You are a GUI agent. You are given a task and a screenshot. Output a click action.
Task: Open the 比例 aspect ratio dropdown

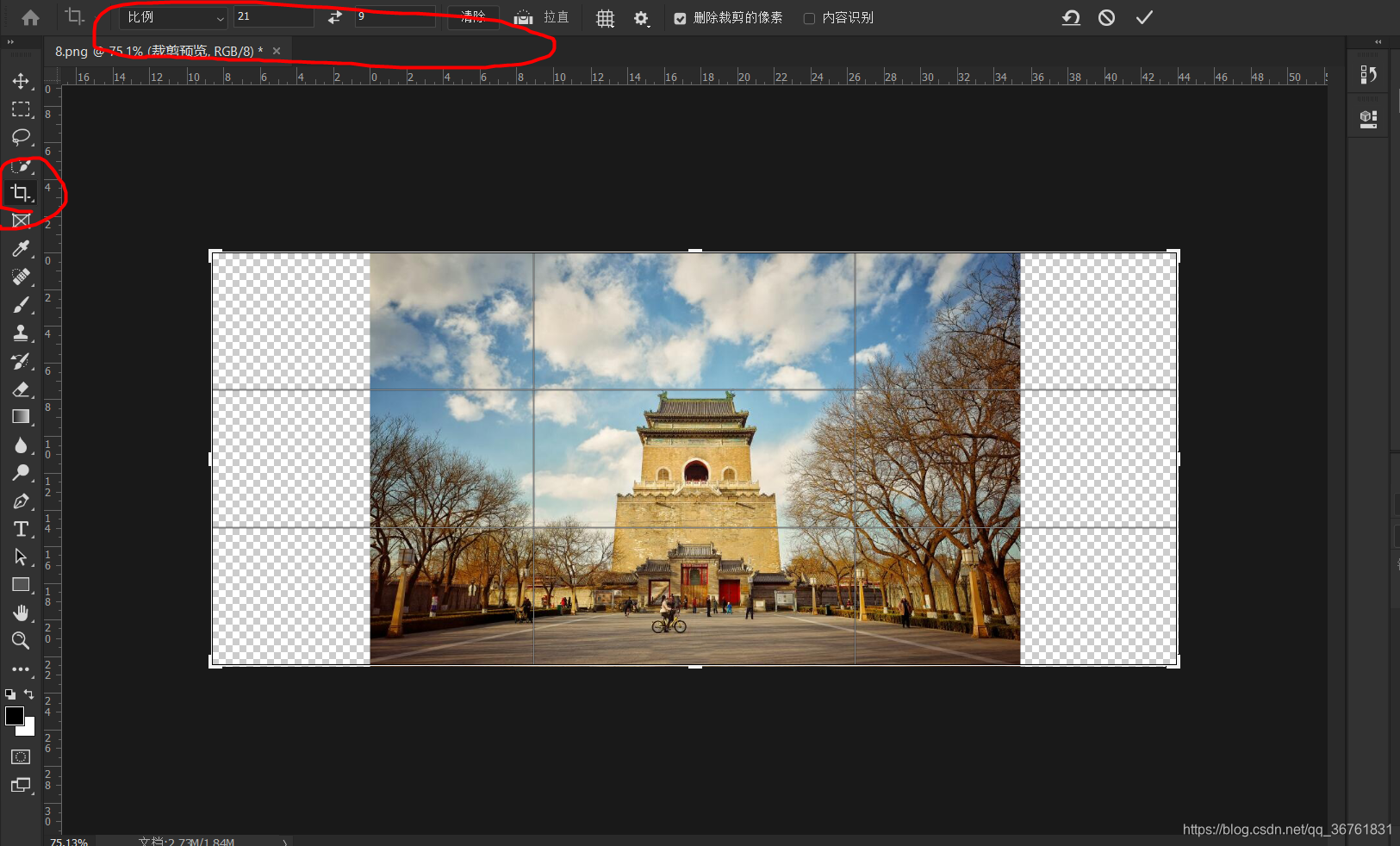point(174,17)
